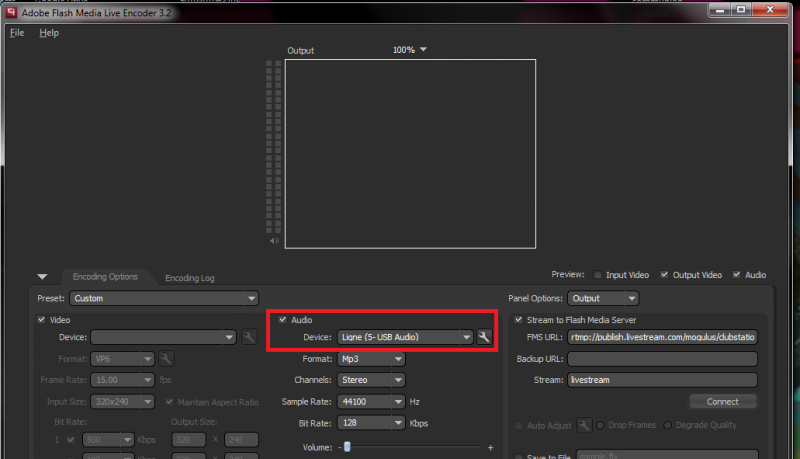Toggle the Audio encoding checkbox
The width and height of the screenshot is (800, 459).
pos(283,320)
